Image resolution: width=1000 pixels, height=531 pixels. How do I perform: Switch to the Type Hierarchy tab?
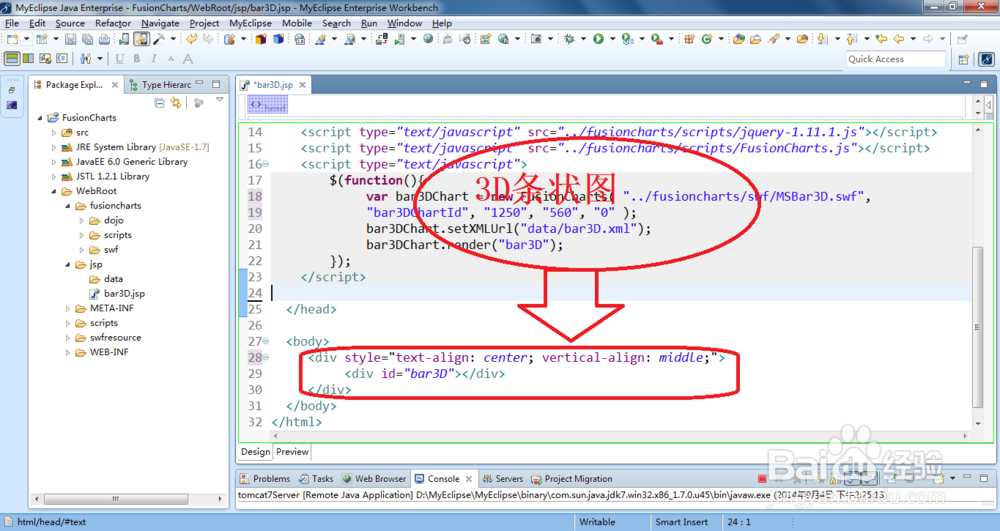[x=160, y=85]
